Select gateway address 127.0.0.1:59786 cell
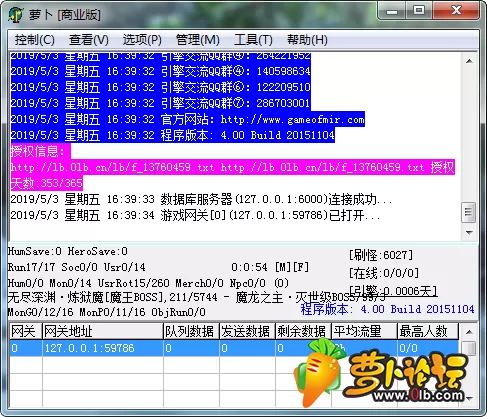 pyautogui.click(x=103, y=348)
